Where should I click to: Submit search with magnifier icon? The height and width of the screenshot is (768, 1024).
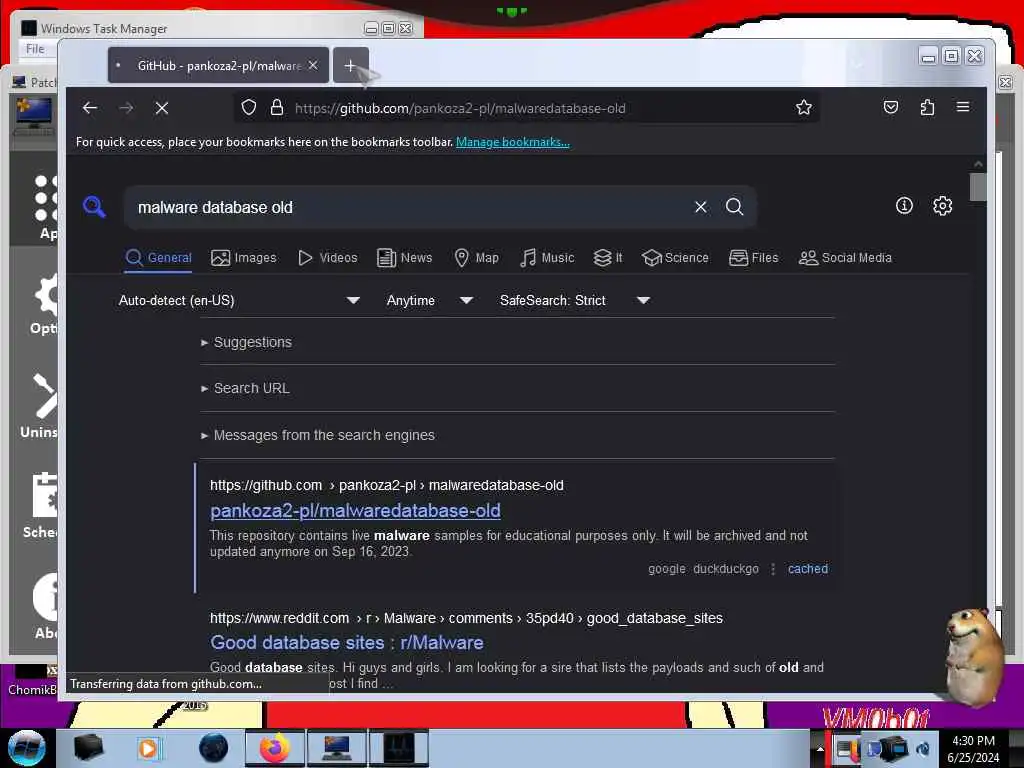click(735, 207)
